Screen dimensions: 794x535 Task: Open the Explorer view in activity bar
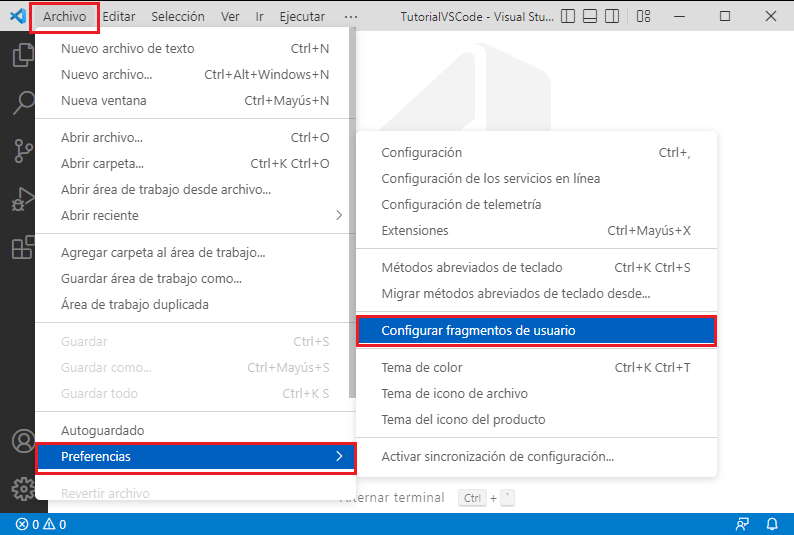tap(23, 55)
